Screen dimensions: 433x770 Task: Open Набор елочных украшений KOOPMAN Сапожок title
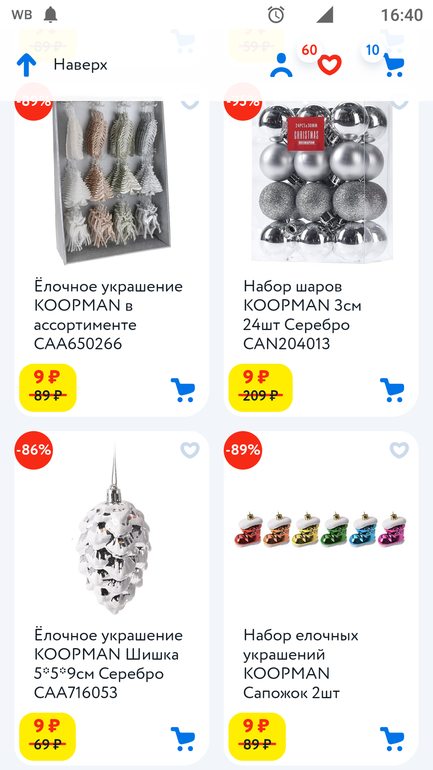coord(301,664)
